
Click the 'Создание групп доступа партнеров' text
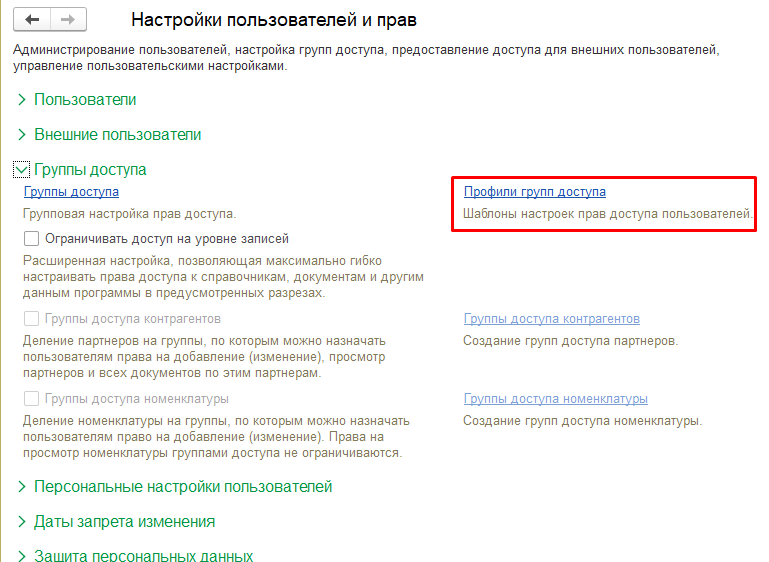pyautogui.click(x=570, y=341)
